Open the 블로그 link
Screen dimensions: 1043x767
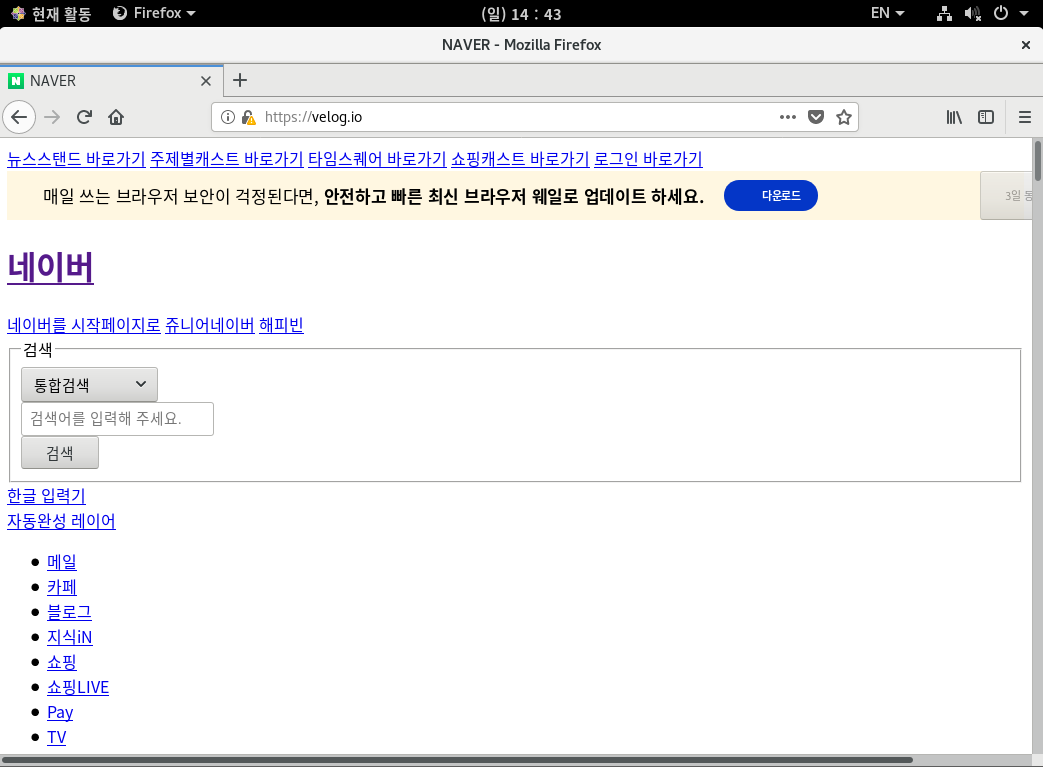[x=69, y=612]
